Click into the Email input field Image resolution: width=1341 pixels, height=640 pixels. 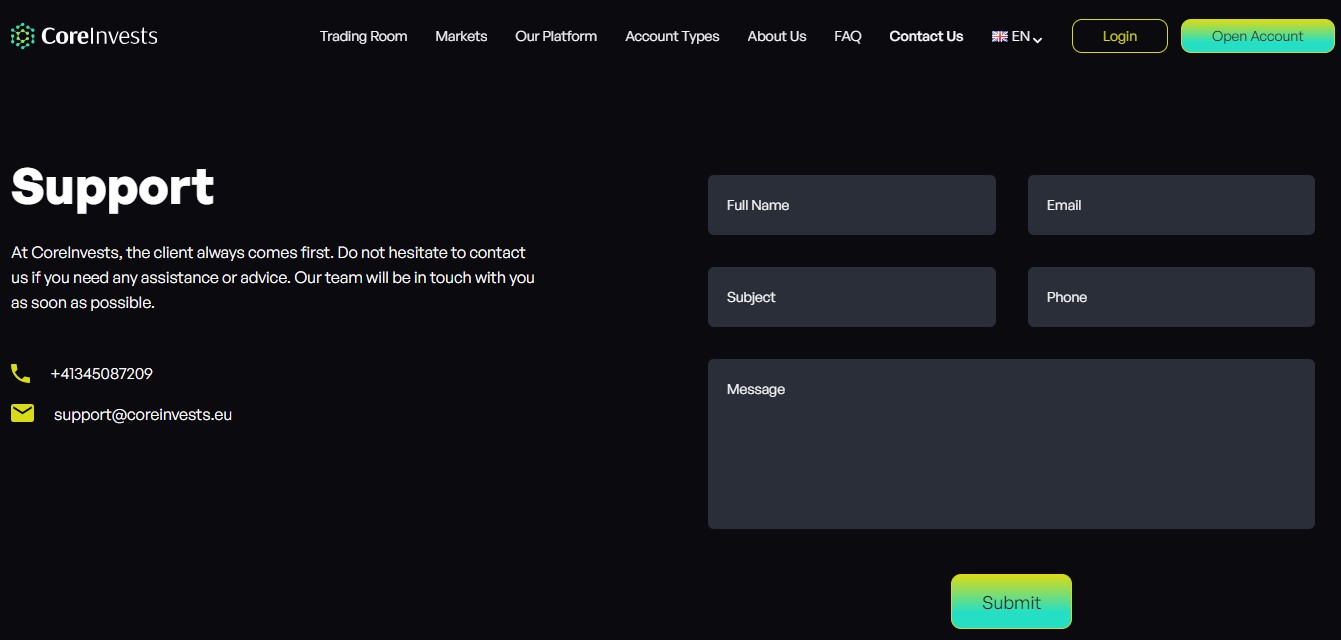(x=1170, y=205)
